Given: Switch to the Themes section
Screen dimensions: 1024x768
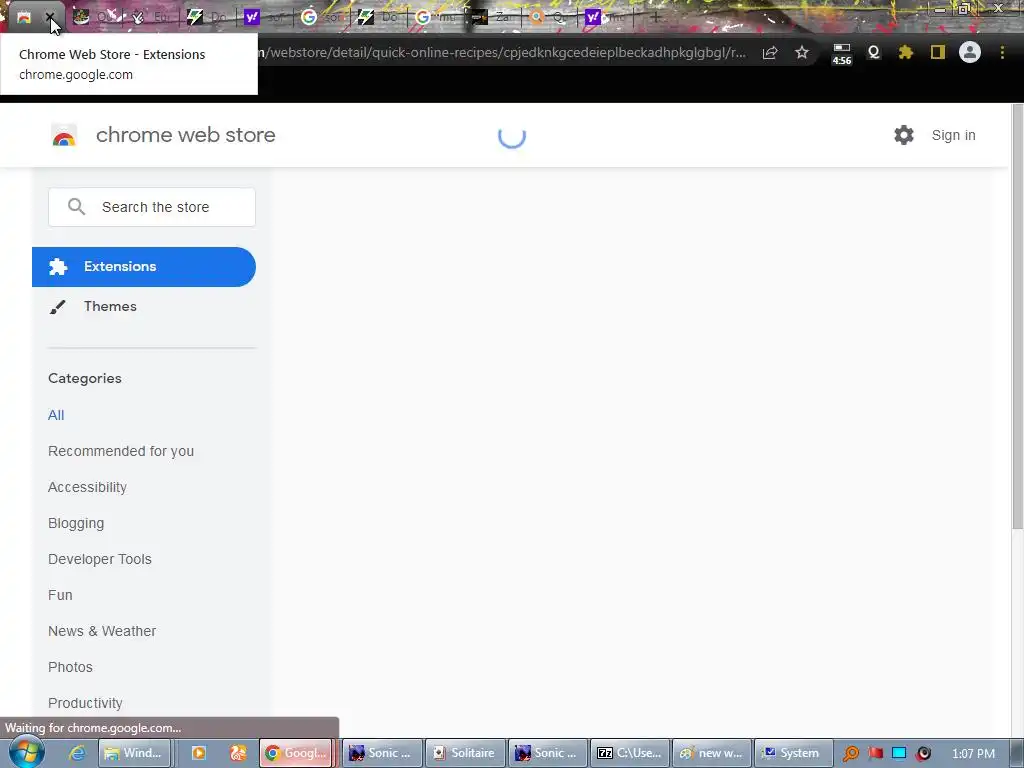Looking at the screenshot, I should coord(110,306).
